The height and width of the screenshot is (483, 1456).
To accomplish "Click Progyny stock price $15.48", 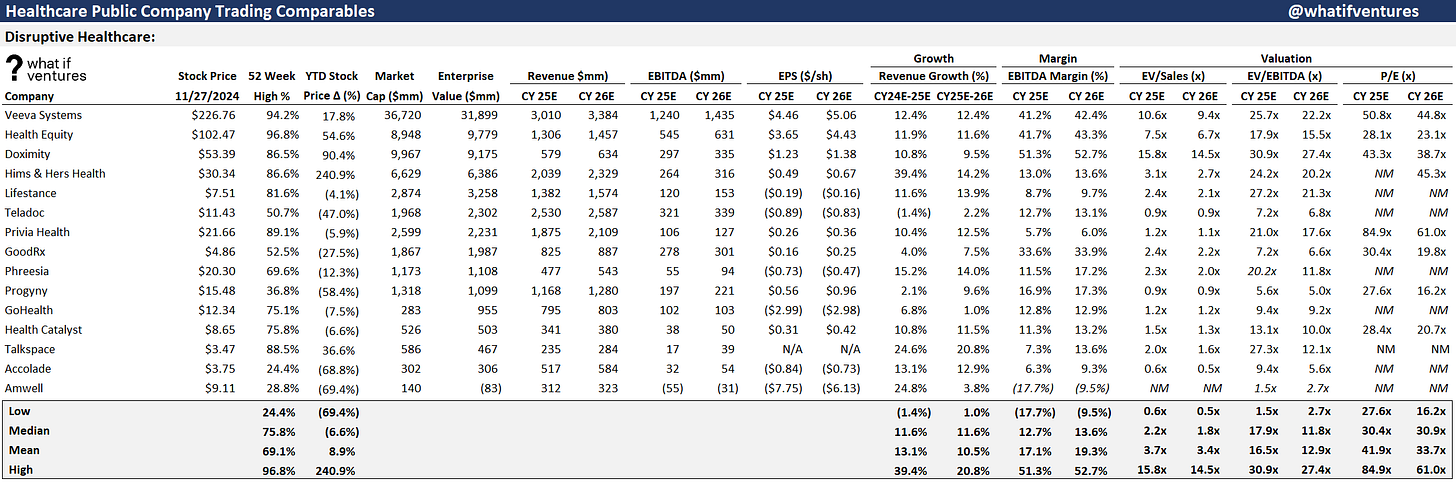I will [220, 291].
